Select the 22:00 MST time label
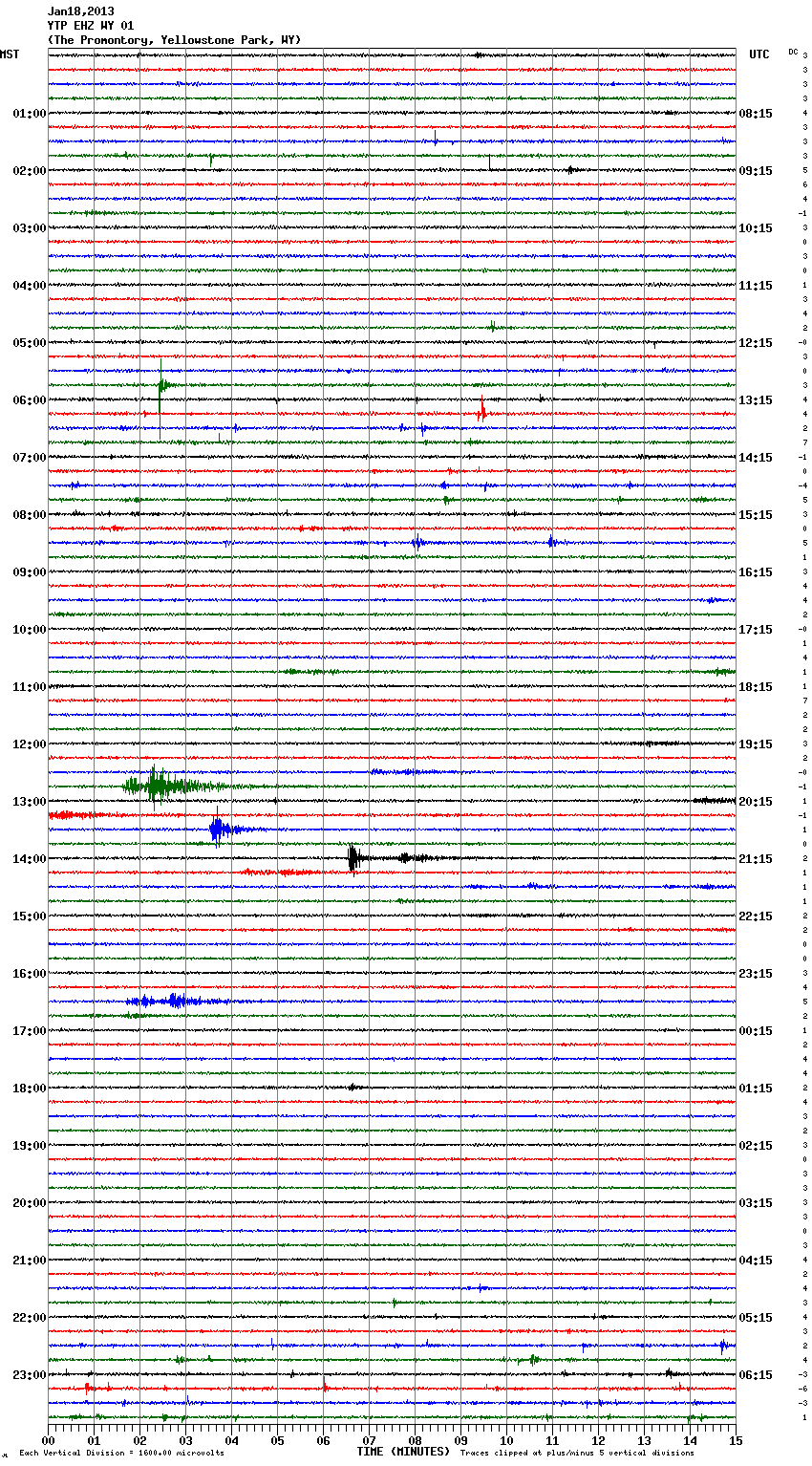Image resolution: width=812 pixels, height=1466 pixels. [30, 1318]
